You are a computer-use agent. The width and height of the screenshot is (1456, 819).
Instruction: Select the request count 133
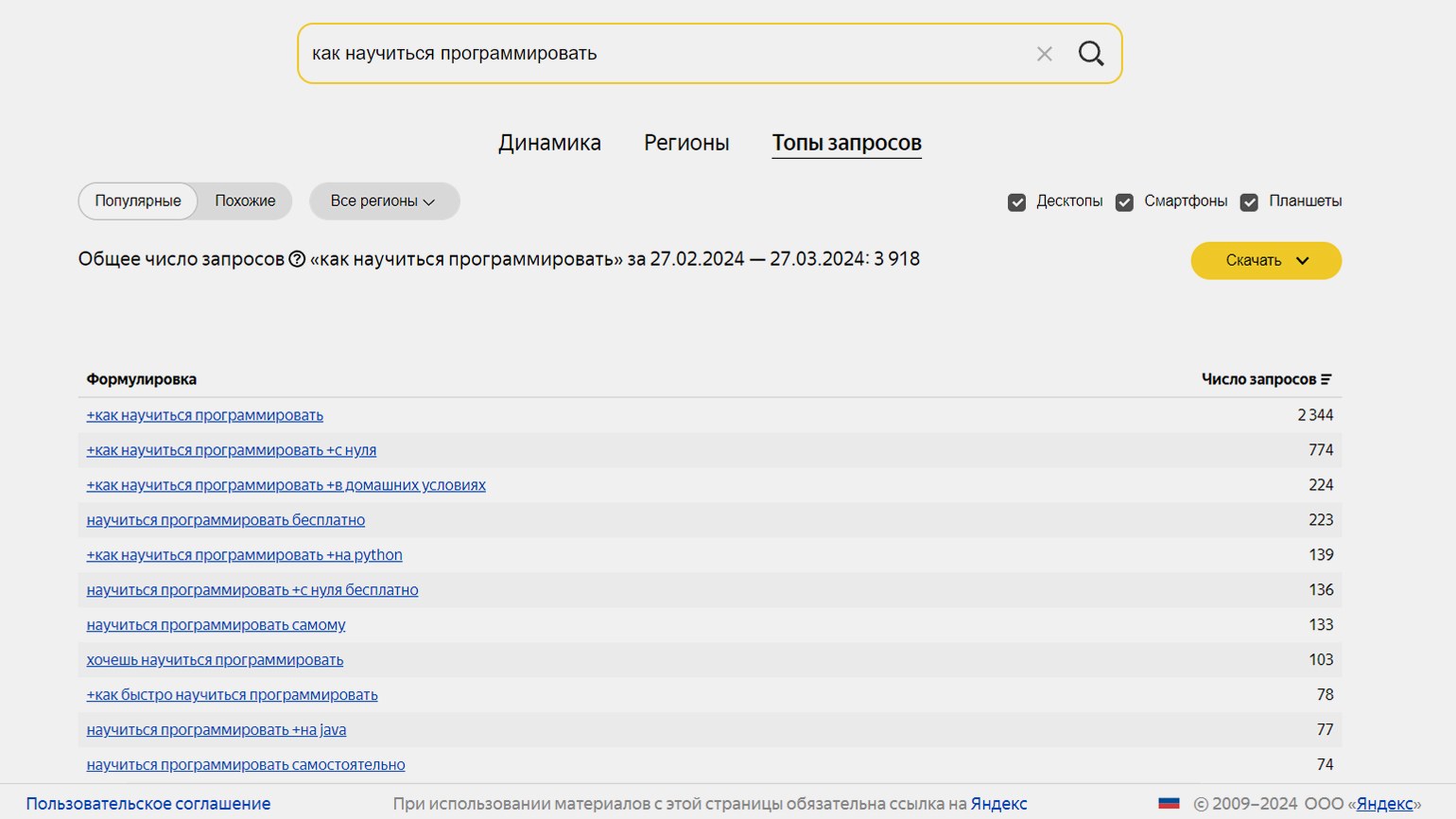coord(1322,625)
